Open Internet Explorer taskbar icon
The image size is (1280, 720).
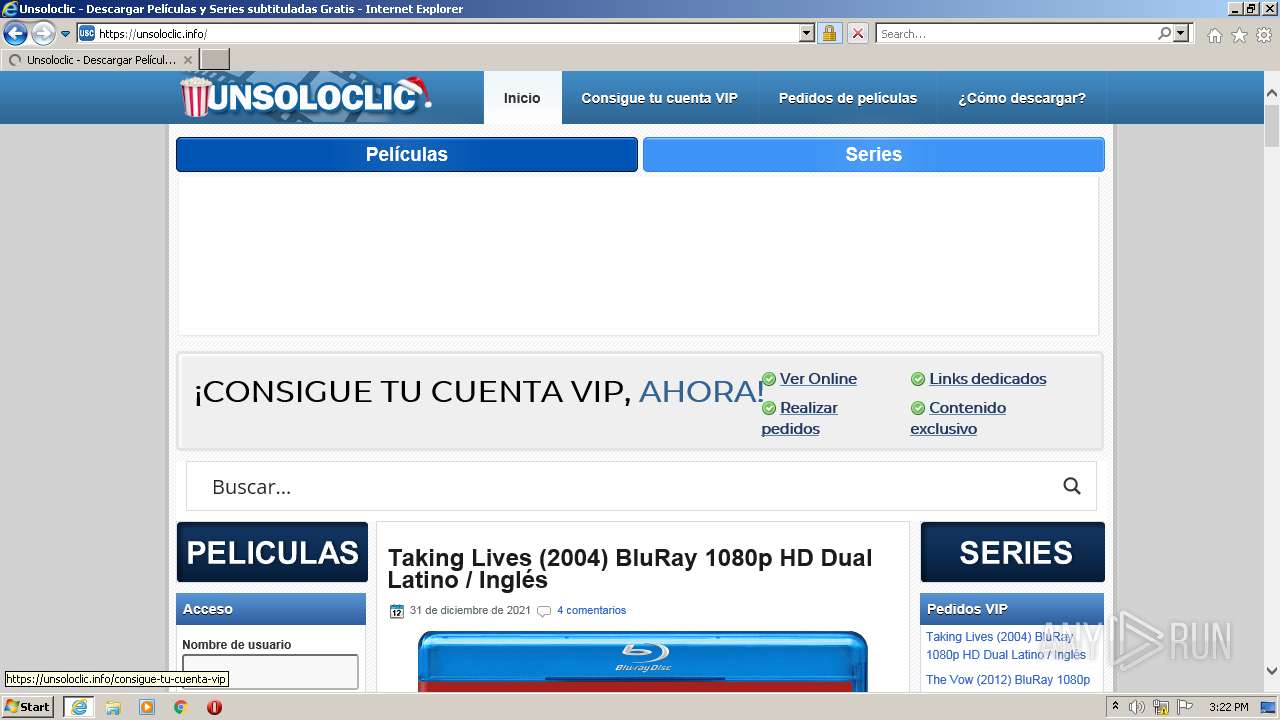pyautogui.click(x=78, y=707)
